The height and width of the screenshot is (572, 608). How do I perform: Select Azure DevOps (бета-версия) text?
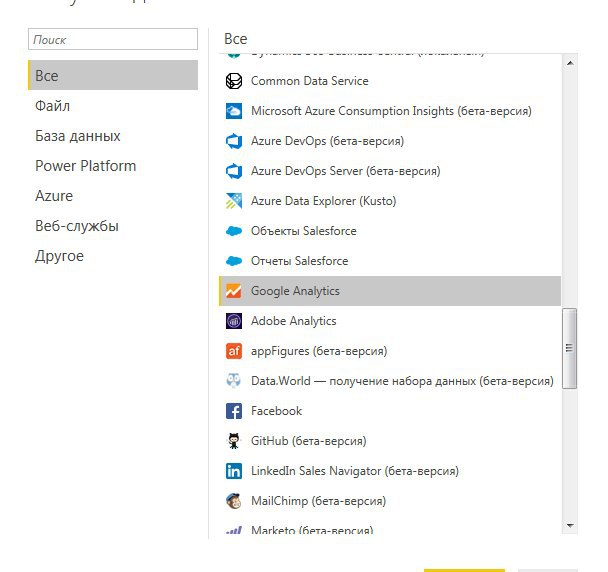328,141
